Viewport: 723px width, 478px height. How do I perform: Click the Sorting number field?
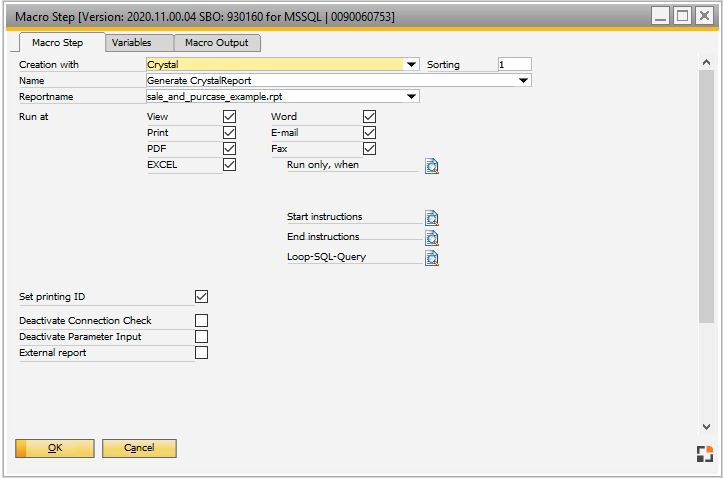[x=514, y=65]
